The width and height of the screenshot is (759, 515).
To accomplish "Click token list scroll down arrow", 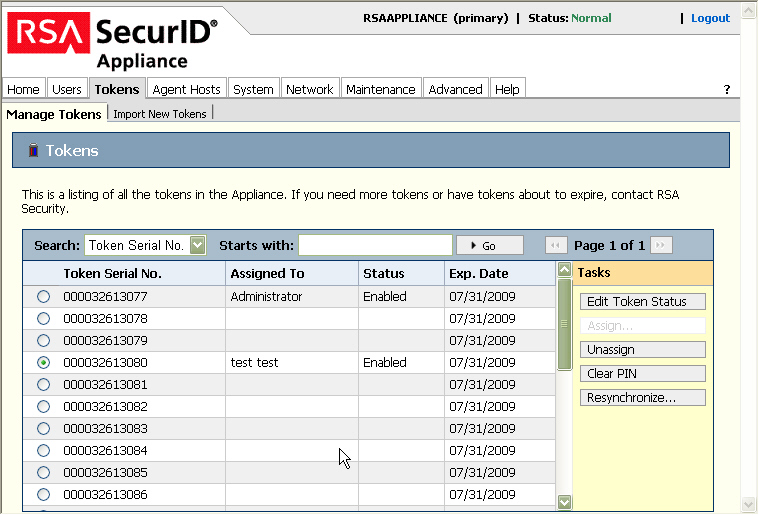I will (x=564, y=501).
